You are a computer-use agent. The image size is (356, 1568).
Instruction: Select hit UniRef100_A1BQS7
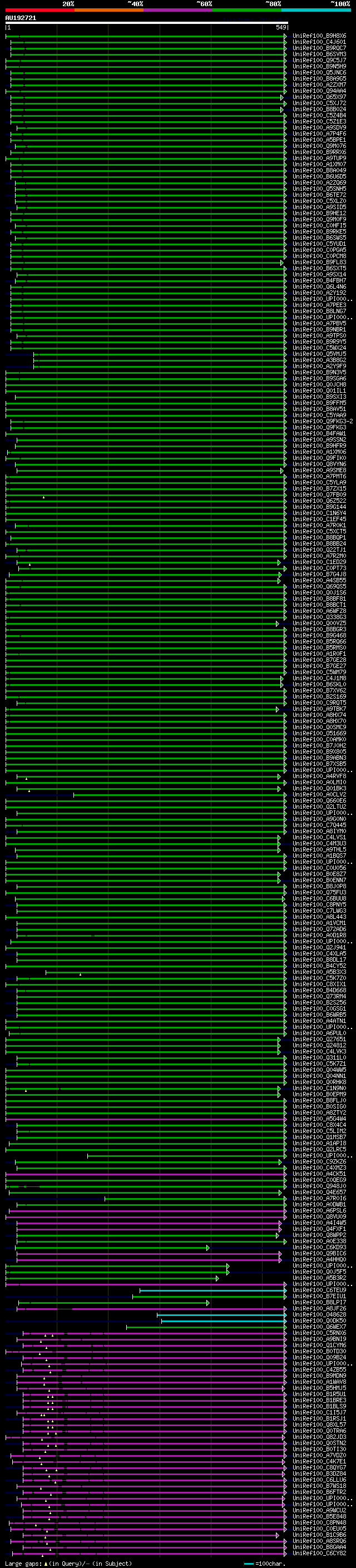tap(319, 856)
